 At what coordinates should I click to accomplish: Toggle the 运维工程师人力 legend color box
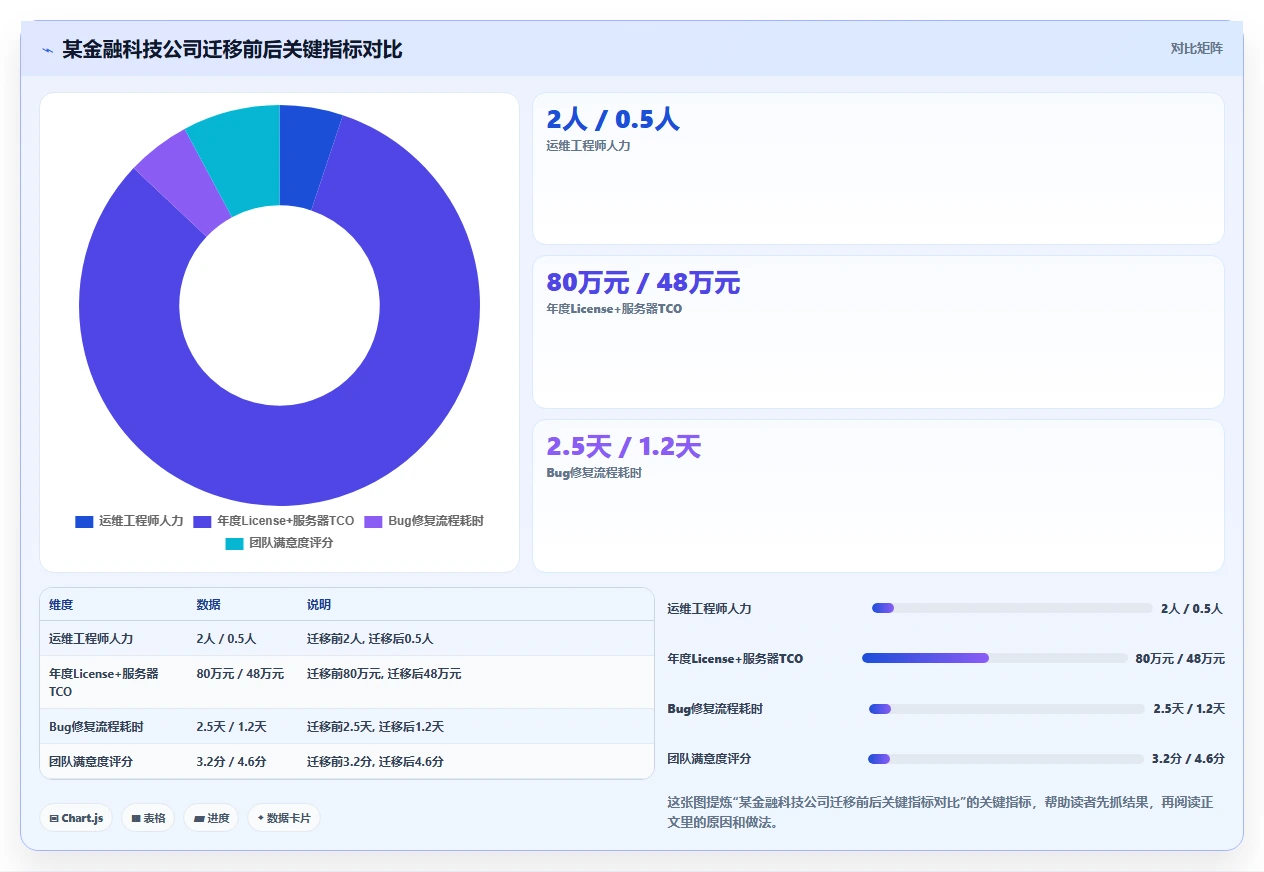coord(84,522)
